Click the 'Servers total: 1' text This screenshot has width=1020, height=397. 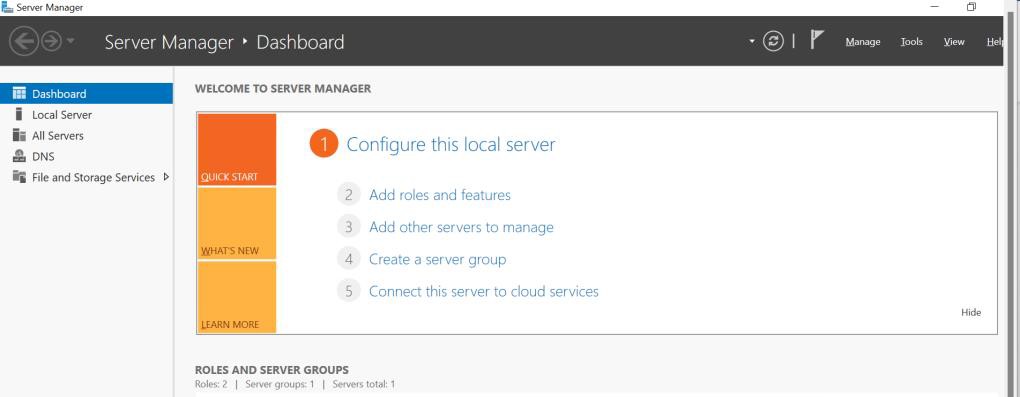click(363, 384)
